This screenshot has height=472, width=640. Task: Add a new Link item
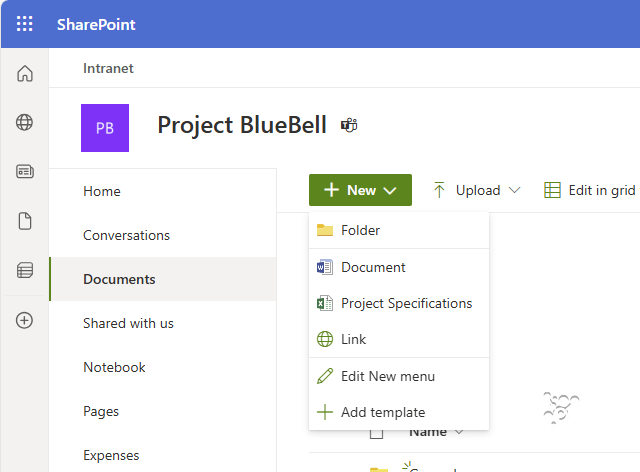(x=399, y=339)
